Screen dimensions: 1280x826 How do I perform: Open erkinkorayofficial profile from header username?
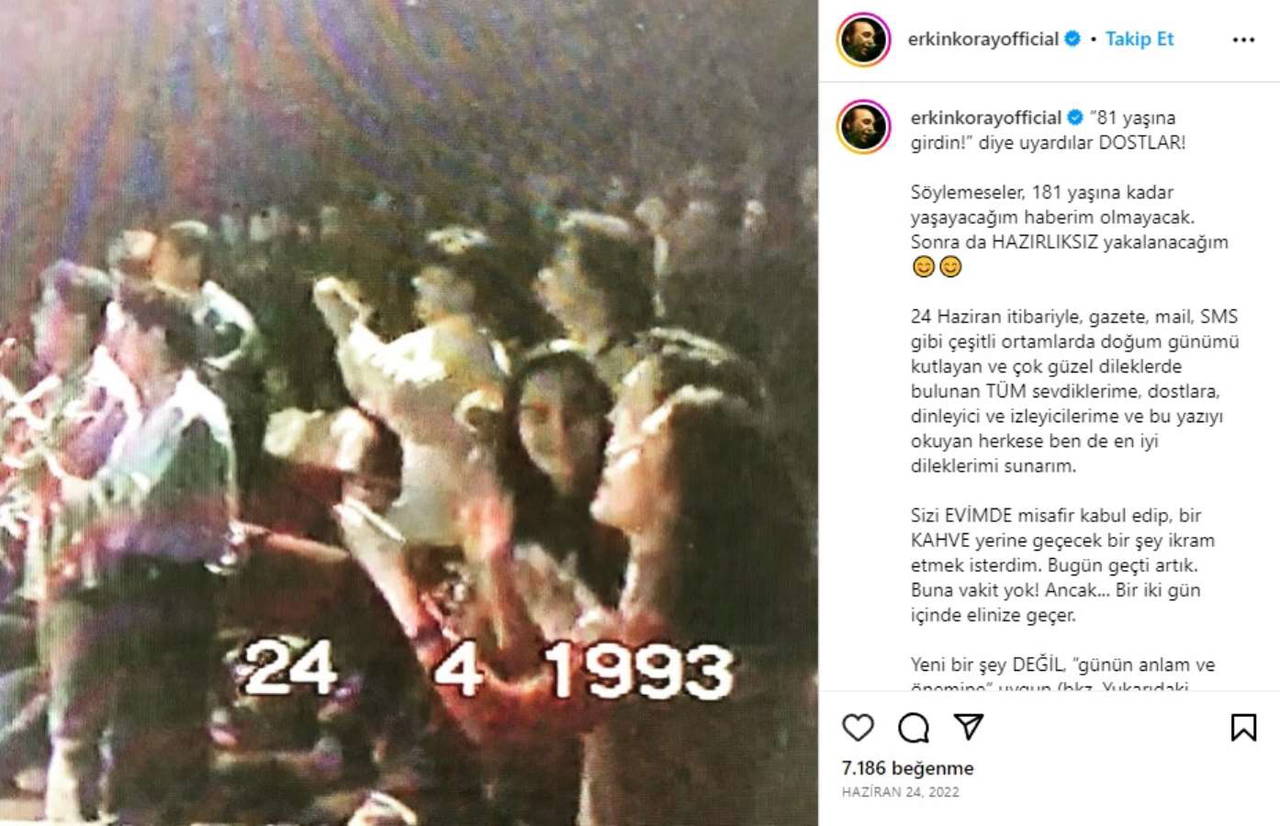[983, 39]
